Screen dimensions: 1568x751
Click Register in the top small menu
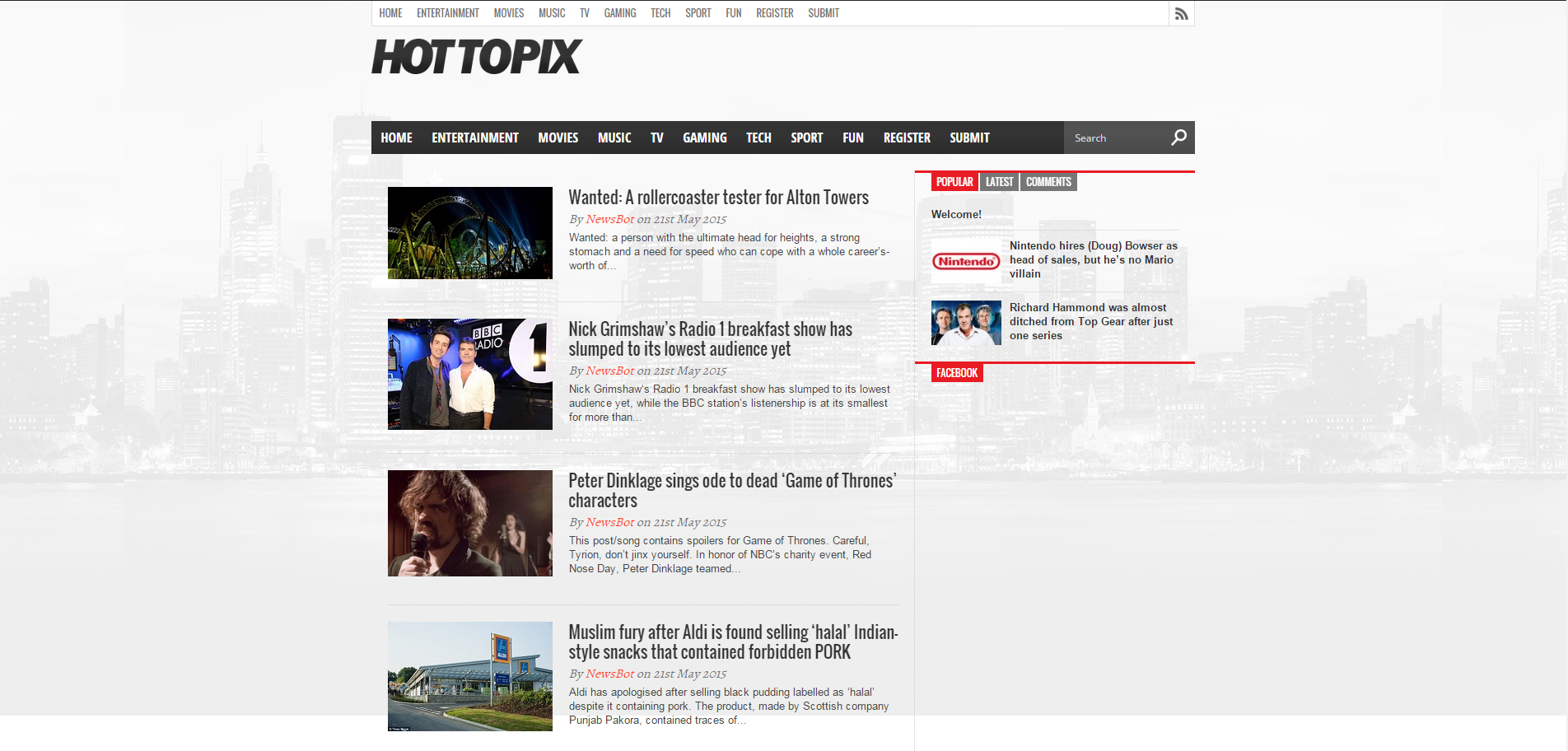(775, 13)
